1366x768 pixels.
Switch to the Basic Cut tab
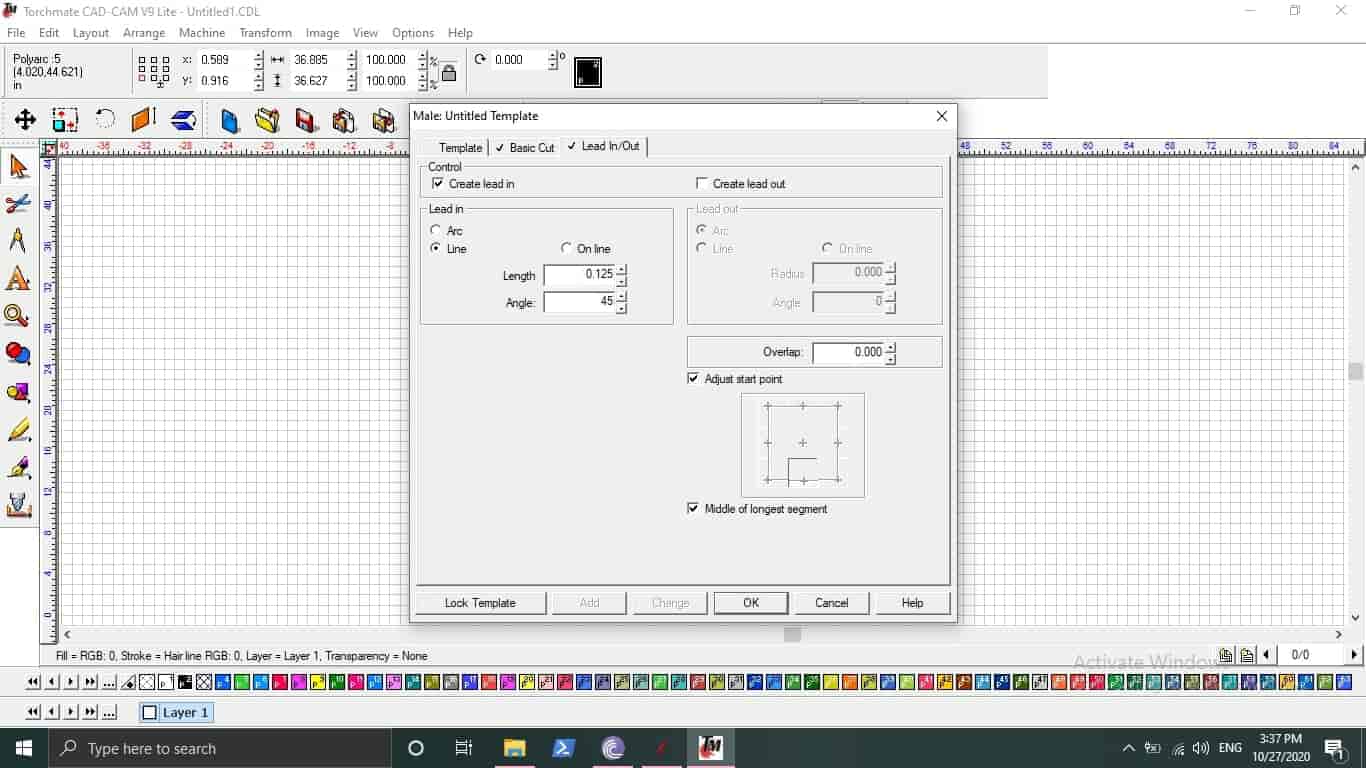pos(525,147)
